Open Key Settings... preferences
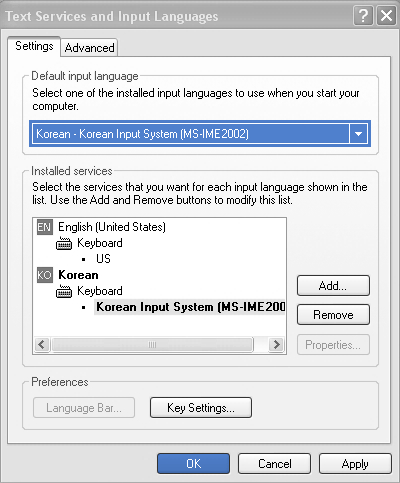The height and width of the screenshot is (483, 400). (x=201, y=408)
